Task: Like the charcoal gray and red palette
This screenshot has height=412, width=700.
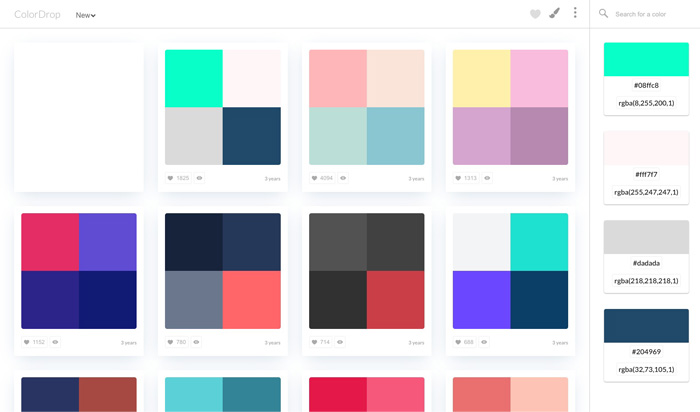Action: [x=320, y=342]
